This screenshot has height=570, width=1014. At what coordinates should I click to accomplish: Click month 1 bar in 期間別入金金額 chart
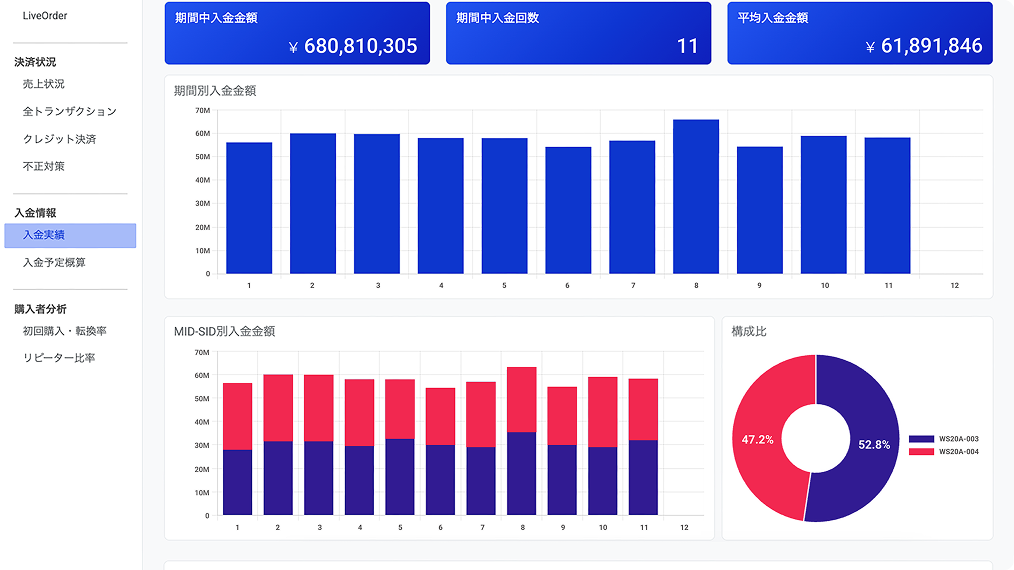pyautogui.click(x=249, y=208)
